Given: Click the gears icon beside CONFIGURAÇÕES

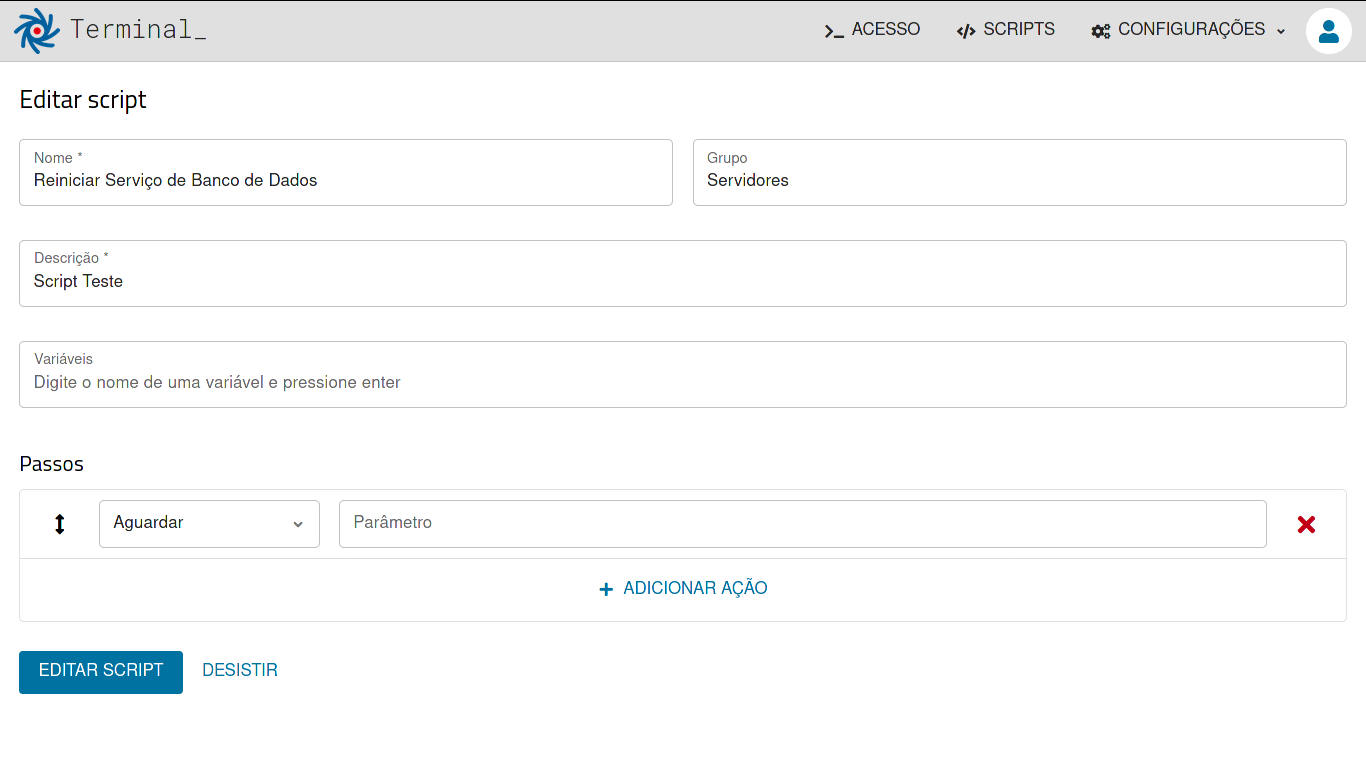Looking at the screenshot, I should click(1101, 31).
